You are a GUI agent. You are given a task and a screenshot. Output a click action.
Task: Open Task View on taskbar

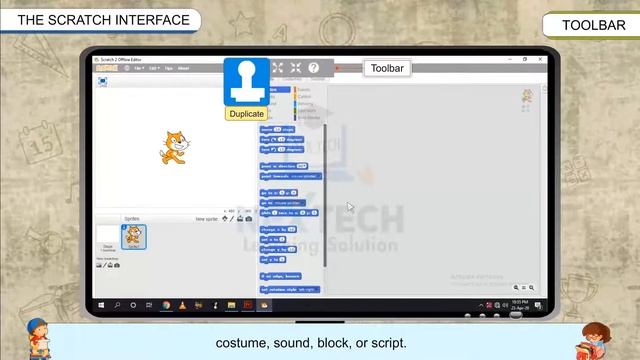pos(149,305)
